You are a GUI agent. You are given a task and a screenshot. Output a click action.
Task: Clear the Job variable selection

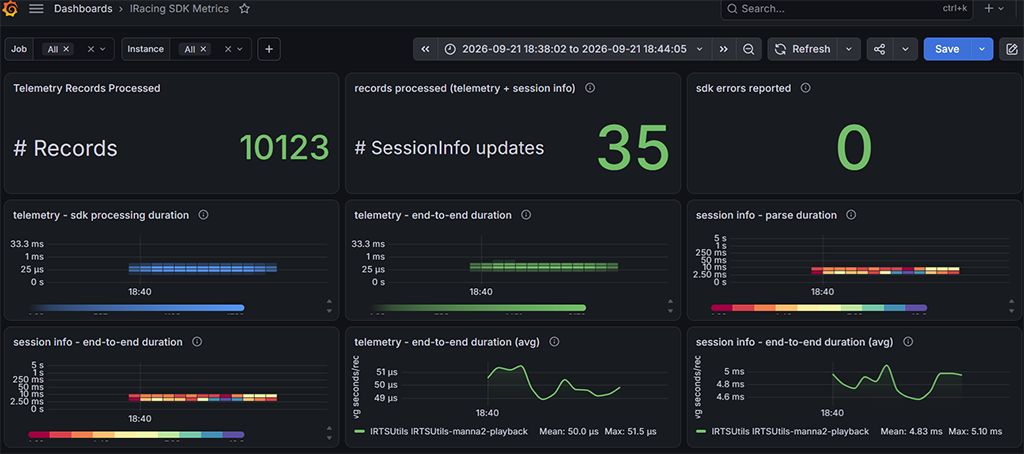click(91, 49)
